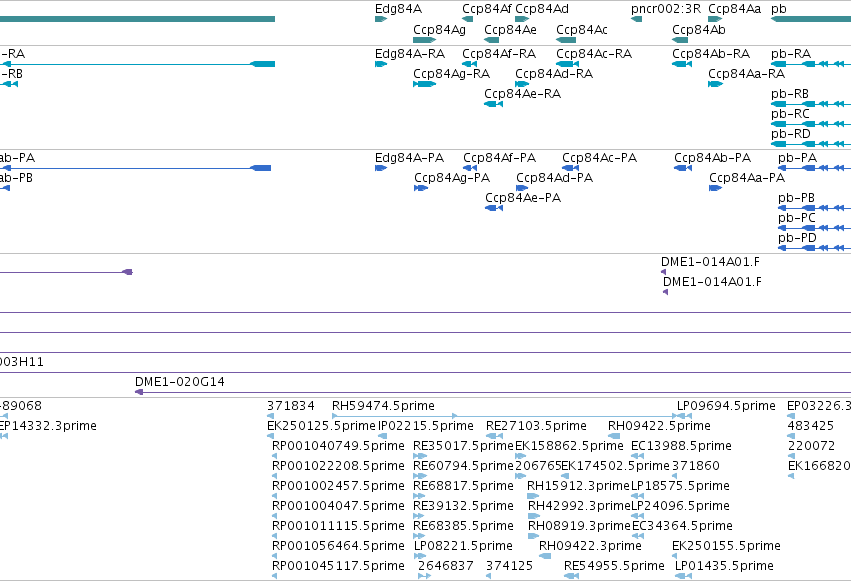This screenshot has height=581, width=851.
Task: Select the pb-RB transcript
Action: pos(811,104)
